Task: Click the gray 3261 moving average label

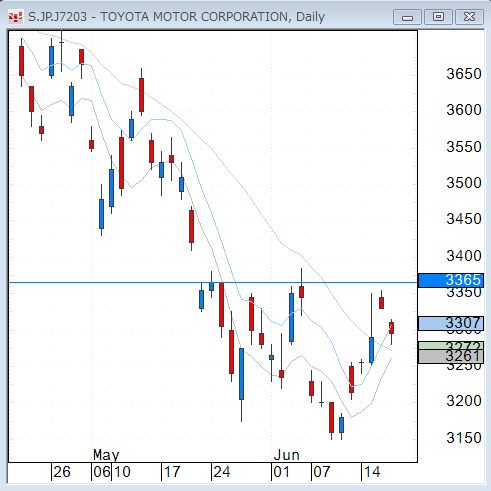Action: pos(451,356)
